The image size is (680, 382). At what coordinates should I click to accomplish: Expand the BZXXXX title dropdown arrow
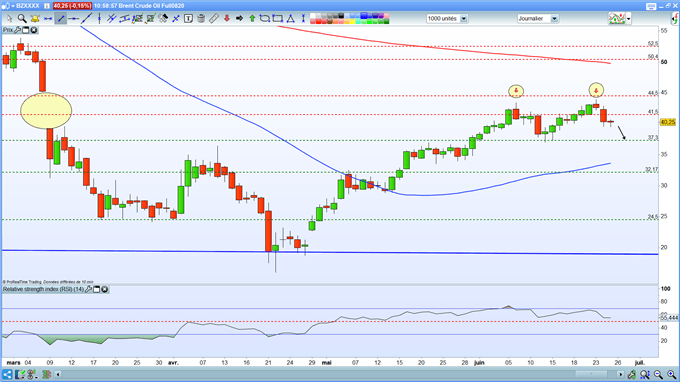tap(13, 6)
